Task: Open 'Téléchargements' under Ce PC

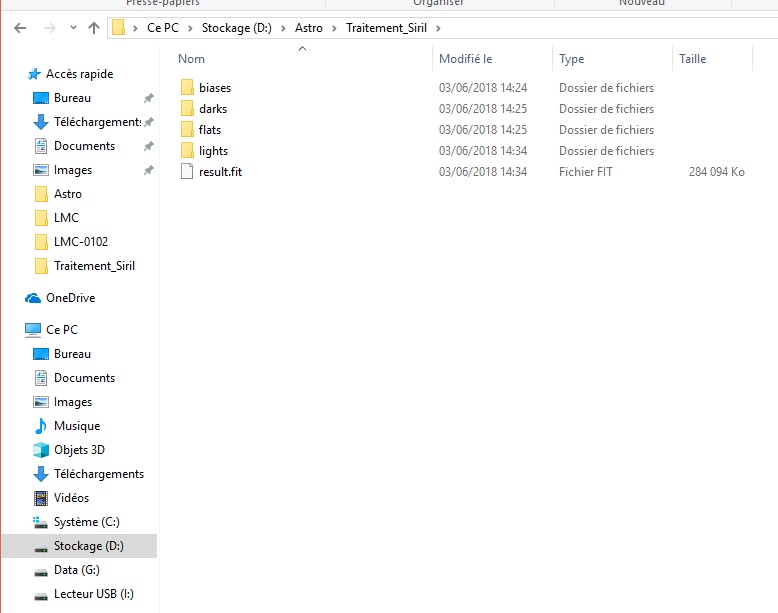Action: coord(99,474)
